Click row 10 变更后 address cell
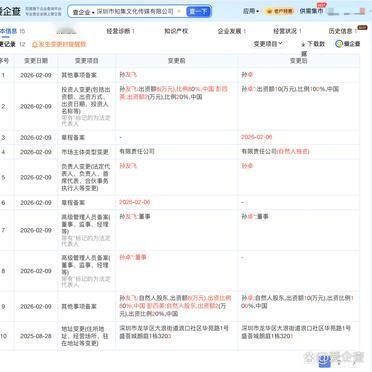The width and height of the screenshot is (372, 372). click(296, 332)
